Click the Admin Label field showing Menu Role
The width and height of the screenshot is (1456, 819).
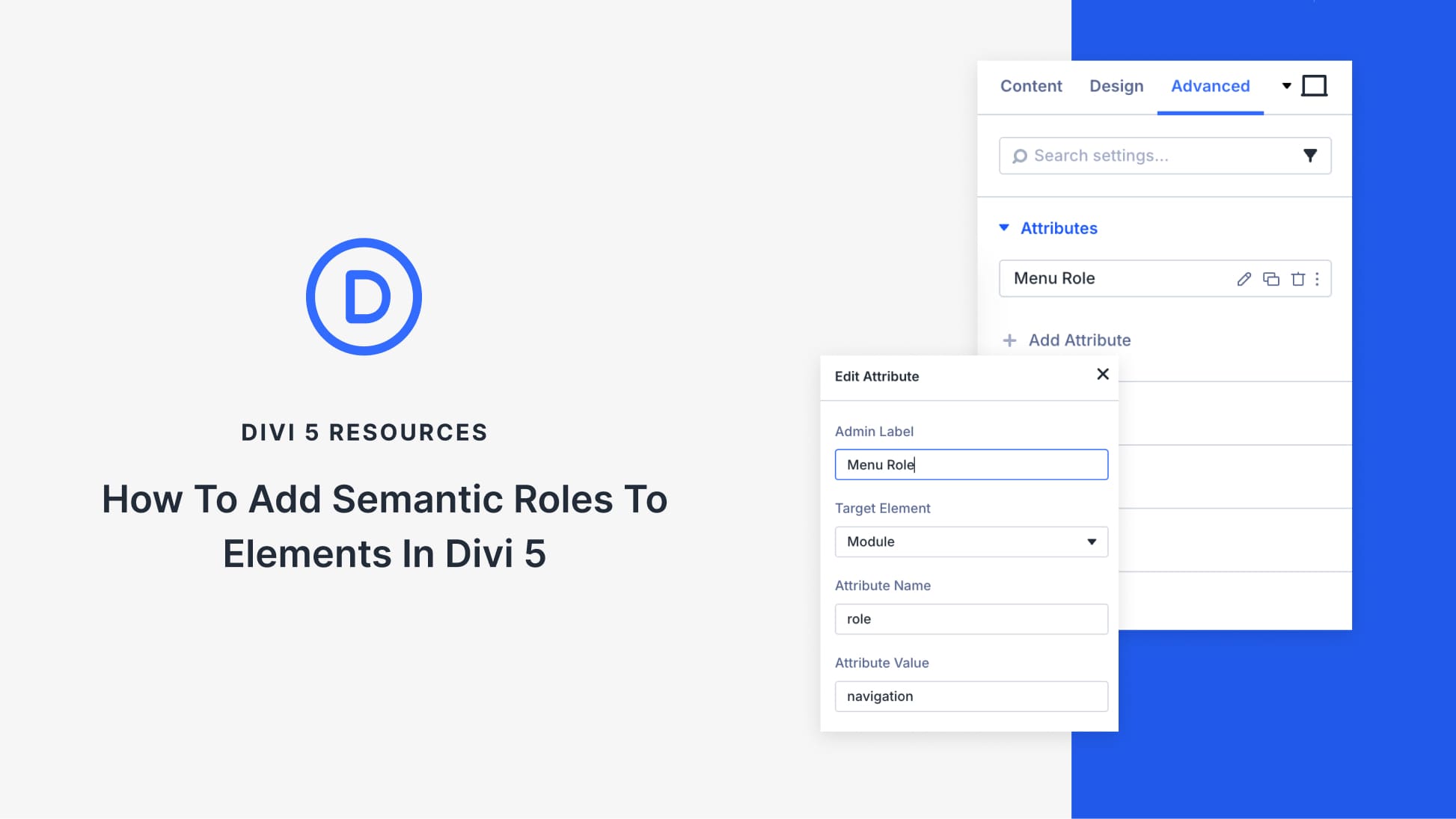click(970, 464)
